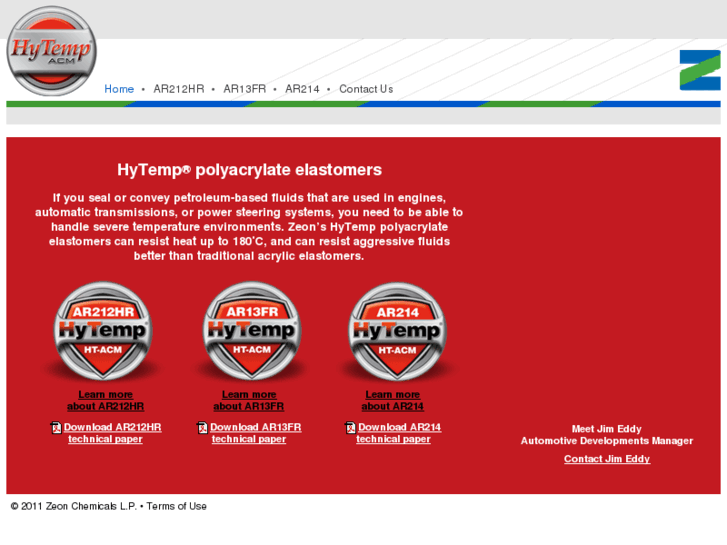
Task: Follow Learn more about AR212HR link
Action: [x=106, y=400]
